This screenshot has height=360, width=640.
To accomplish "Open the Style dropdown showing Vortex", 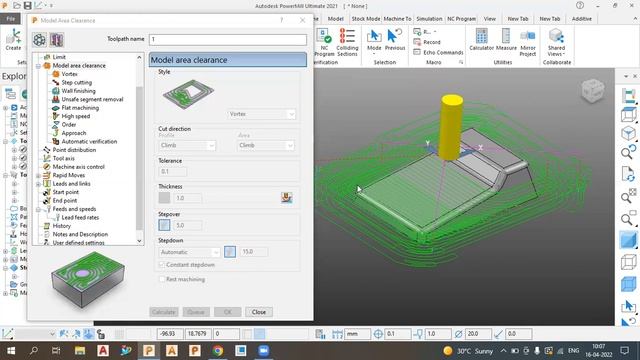I will coord(261,114).
